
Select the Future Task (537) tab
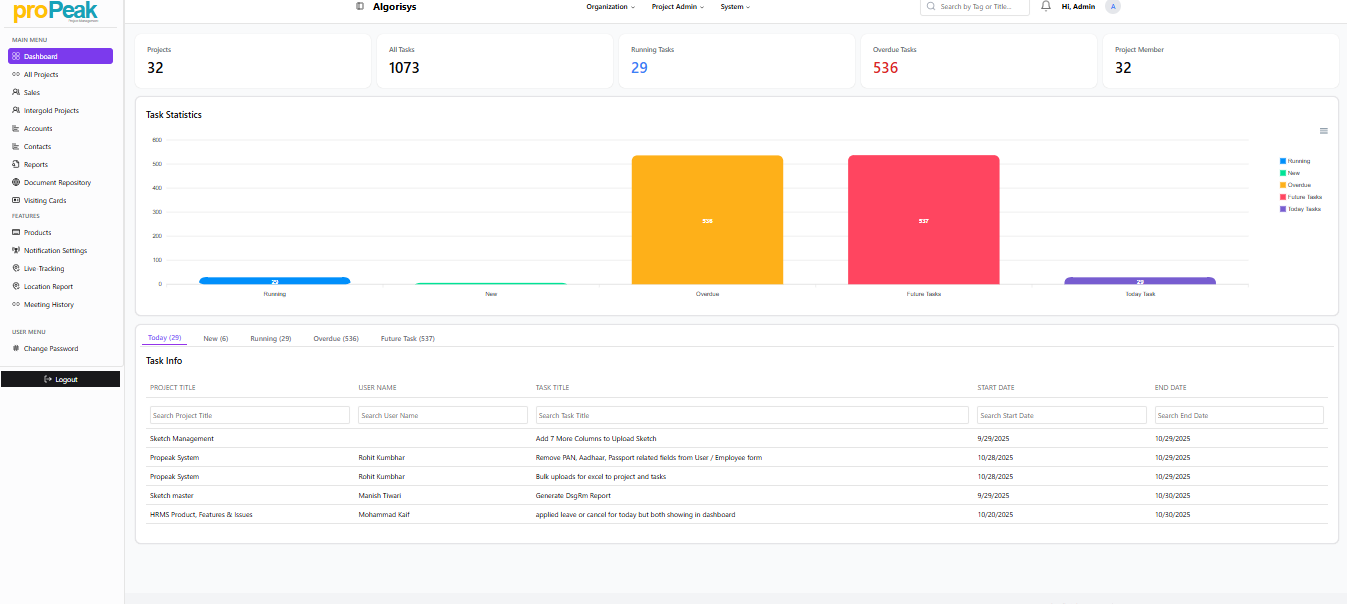(x=407, y=338)
